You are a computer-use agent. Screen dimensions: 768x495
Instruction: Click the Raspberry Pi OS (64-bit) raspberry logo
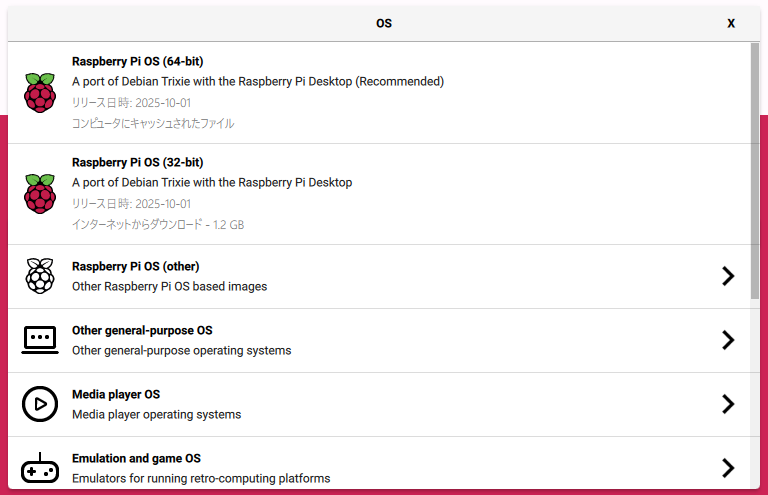coord(40,92)
